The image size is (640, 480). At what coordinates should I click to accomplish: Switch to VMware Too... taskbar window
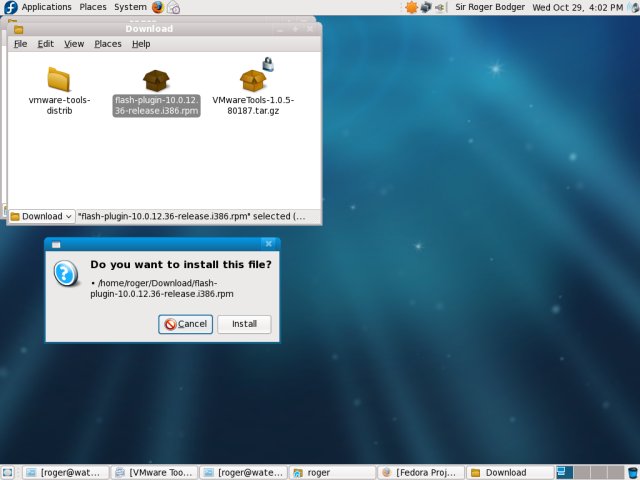pyautogui.click(x=154, y=472)
